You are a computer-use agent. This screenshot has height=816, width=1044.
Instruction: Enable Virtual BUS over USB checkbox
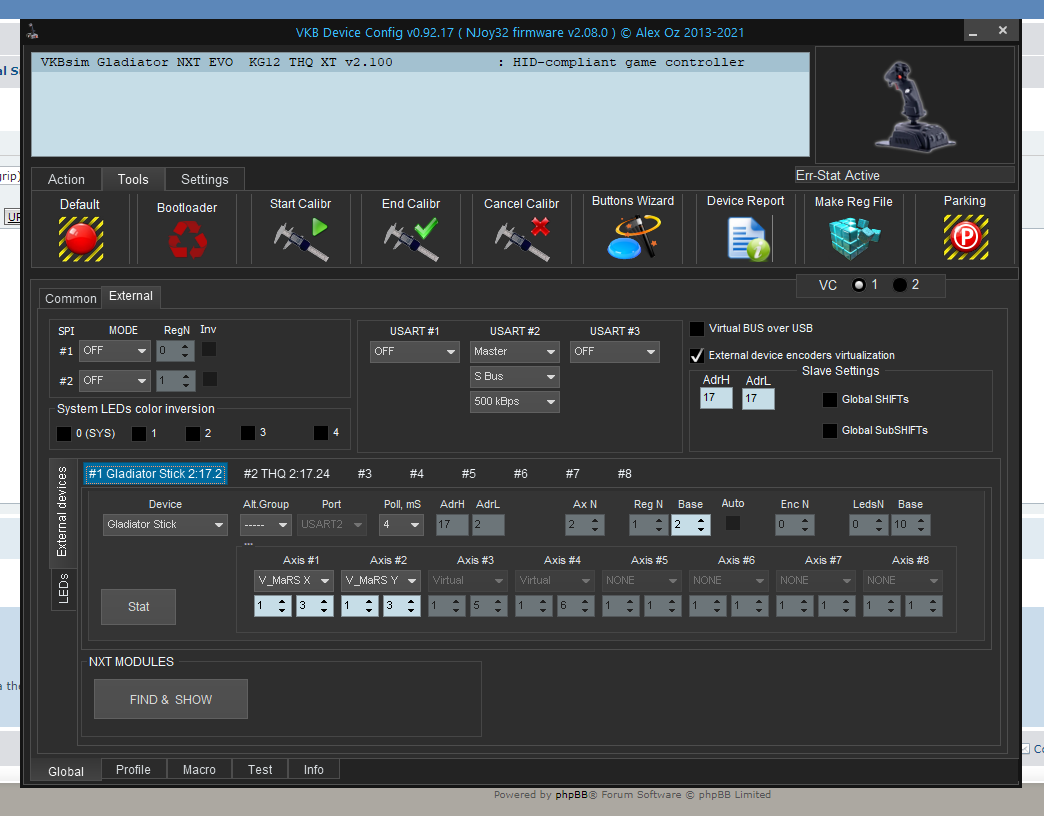coord(698,329)
